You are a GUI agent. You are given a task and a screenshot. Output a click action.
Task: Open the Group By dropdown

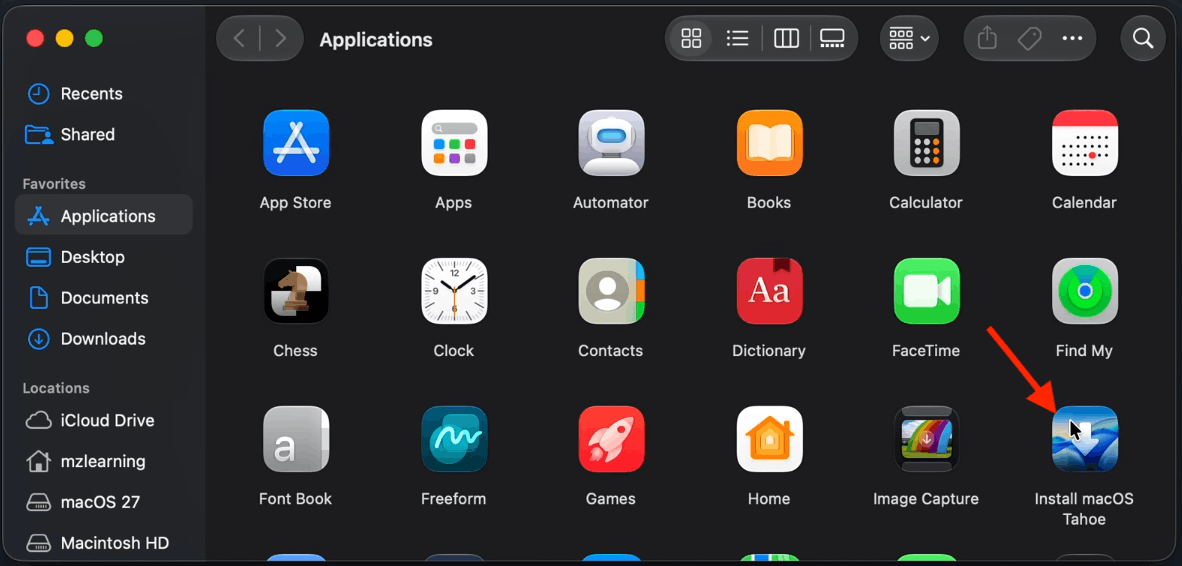909,38
